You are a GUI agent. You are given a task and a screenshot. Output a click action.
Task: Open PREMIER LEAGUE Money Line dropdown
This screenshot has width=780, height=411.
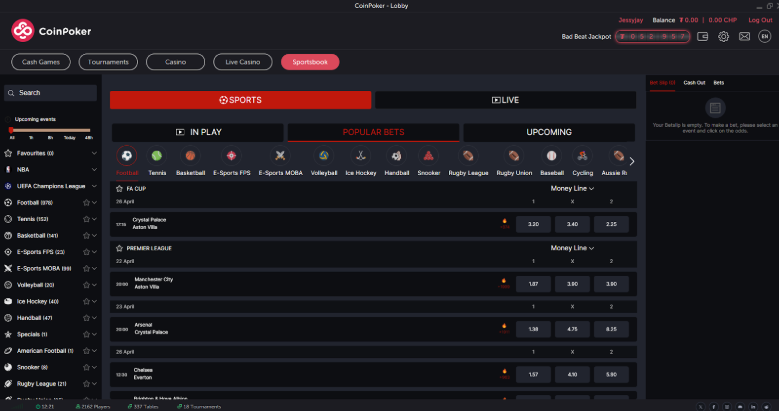[572, 248]
